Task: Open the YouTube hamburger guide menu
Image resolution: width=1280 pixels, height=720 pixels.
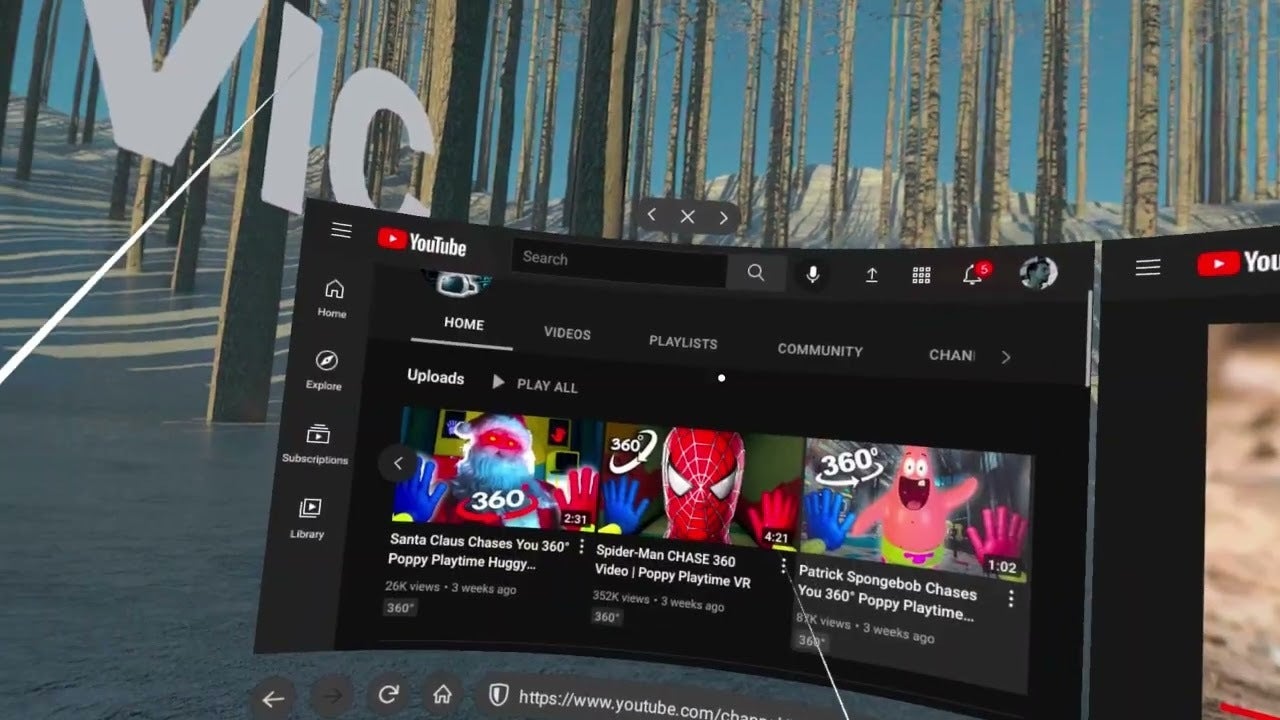Action: click(341, 231)
